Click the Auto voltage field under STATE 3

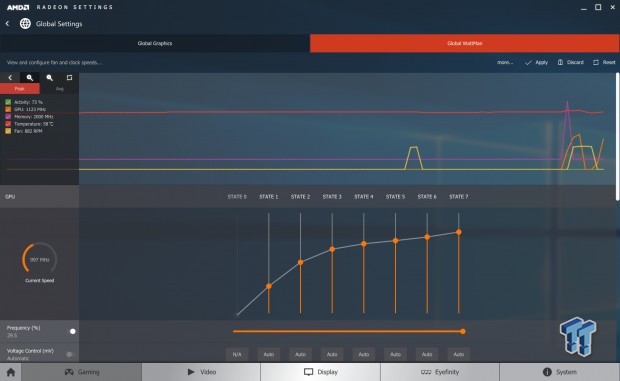coord(332,354)
